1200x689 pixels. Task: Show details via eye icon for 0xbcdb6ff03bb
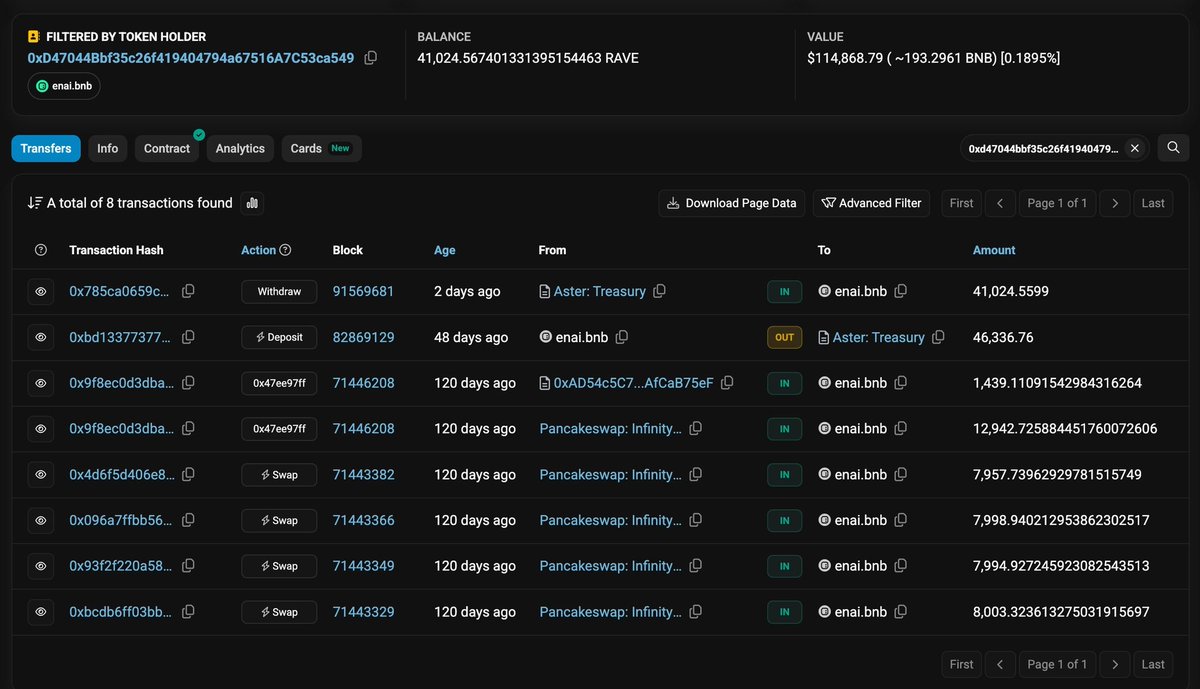click(41, 612)
